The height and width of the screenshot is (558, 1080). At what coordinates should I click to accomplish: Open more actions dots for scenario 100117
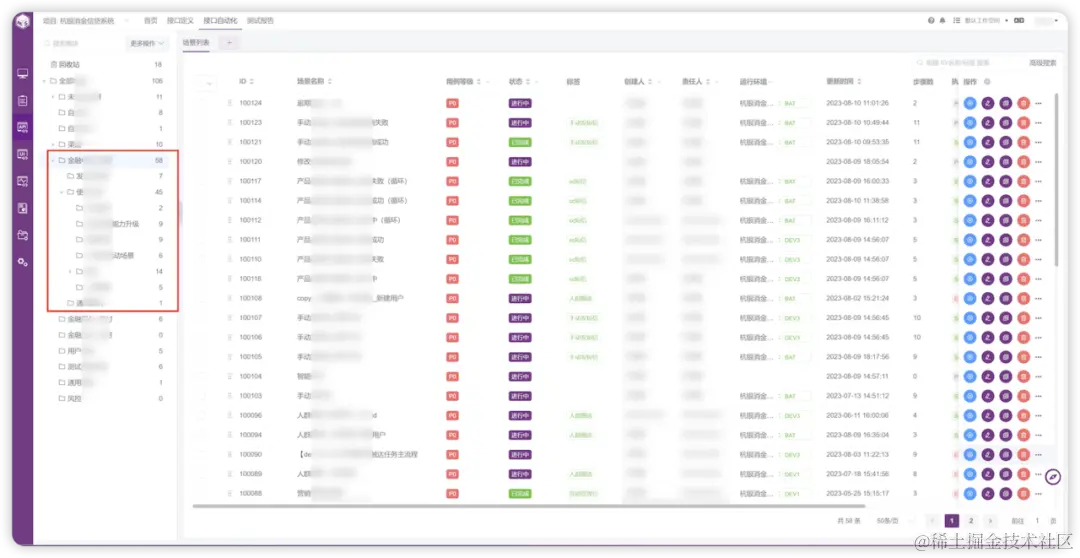(1039, 181)
